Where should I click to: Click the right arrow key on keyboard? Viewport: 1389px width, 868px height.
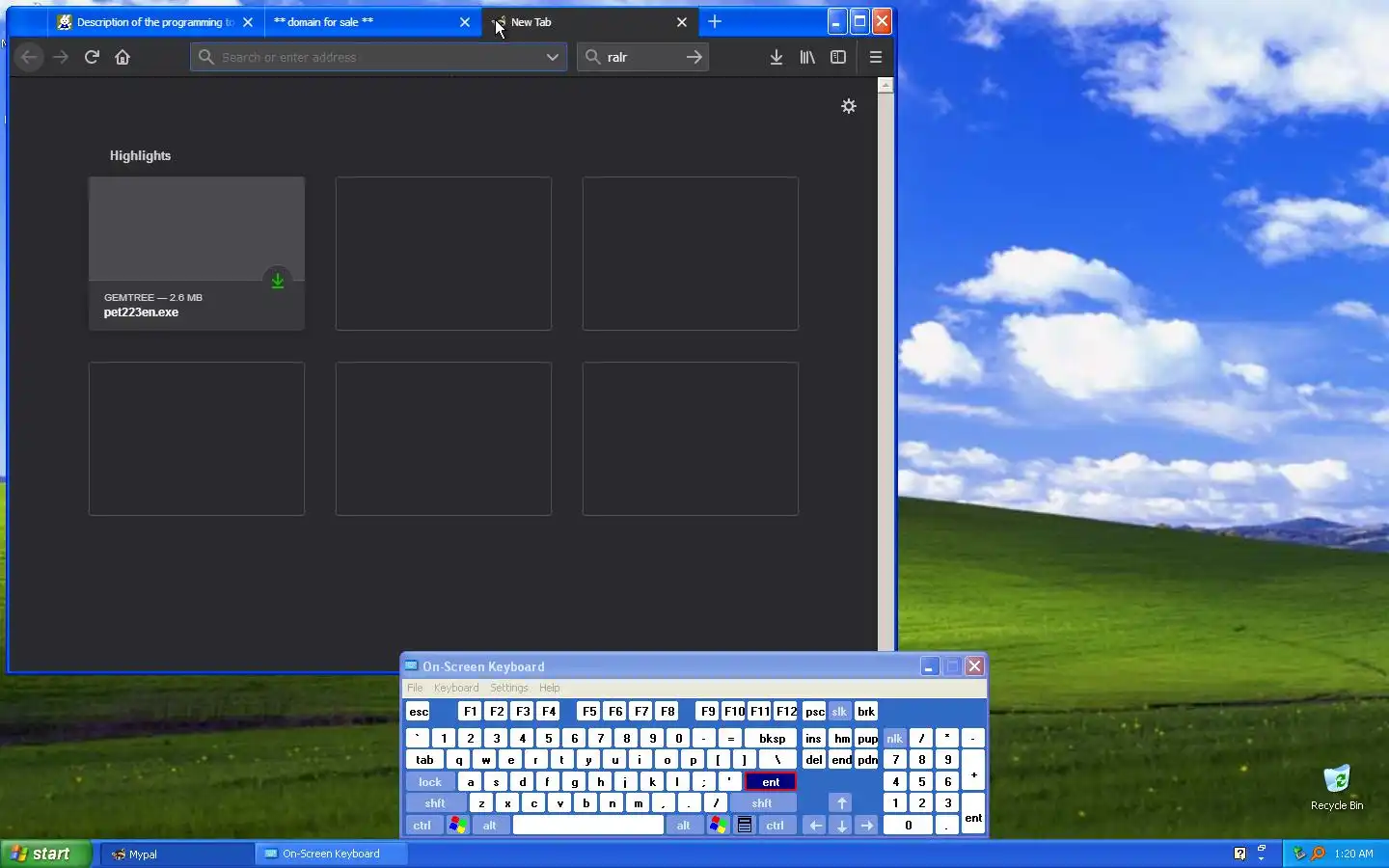pos(867,826)
